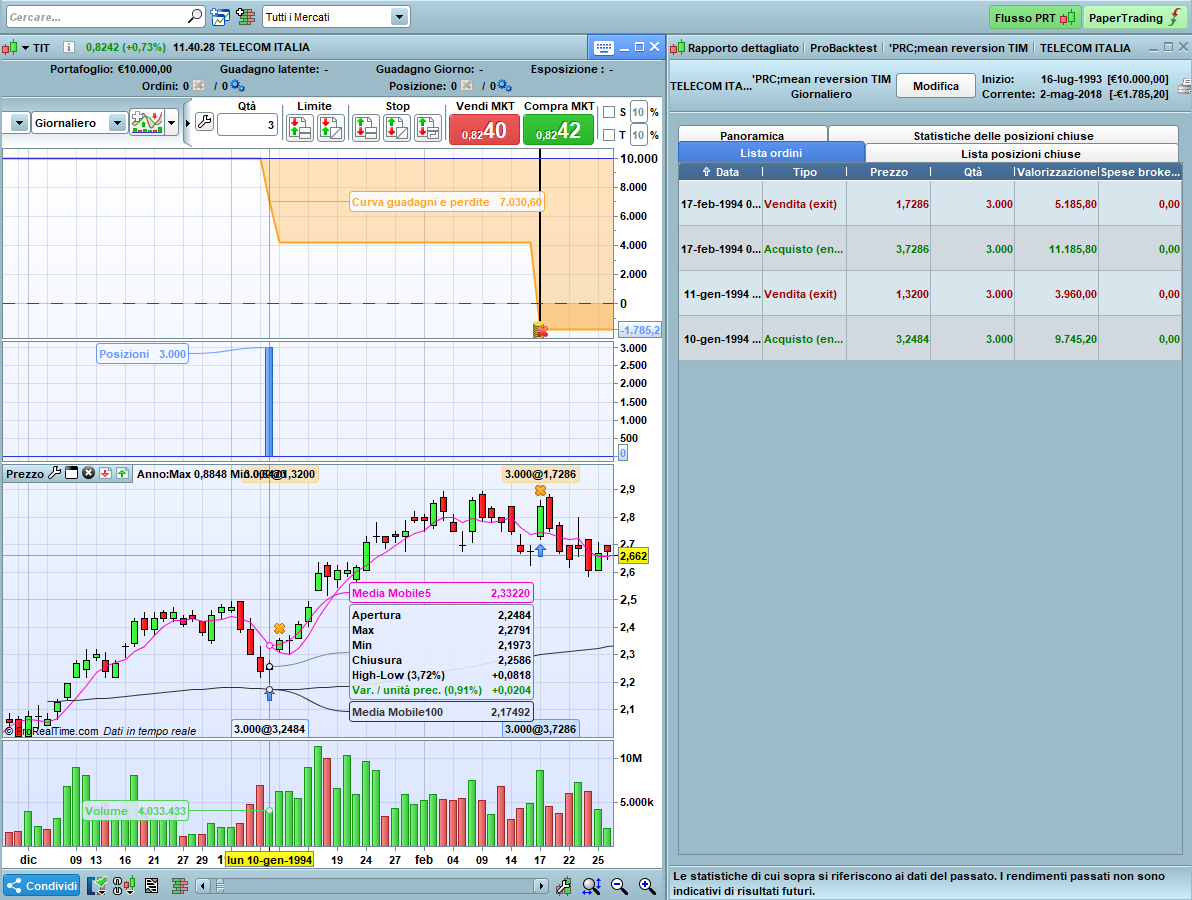Viewport: 1192px width, 900px height.
Task: Zoom in chart magnifier icon
Action: click(x=647, y=886)
